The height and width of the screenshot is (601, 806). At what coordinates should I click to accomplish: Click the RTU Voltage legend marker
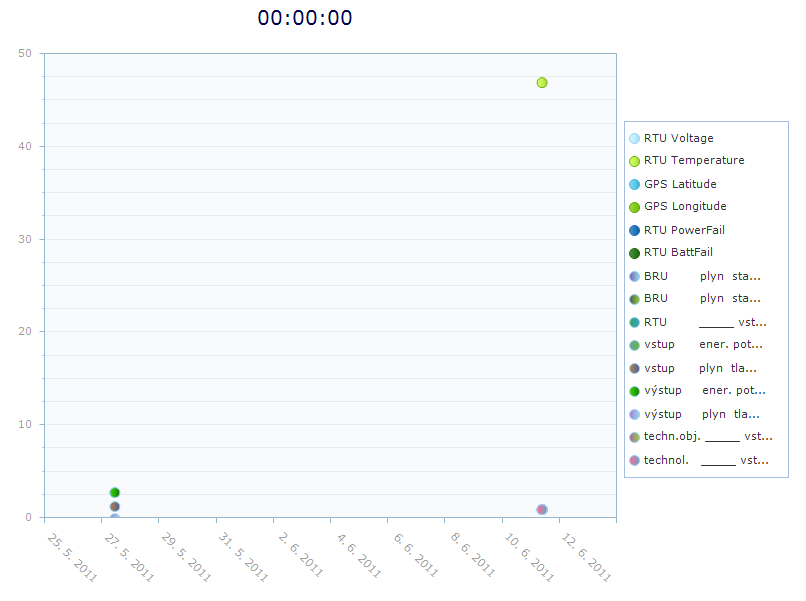pos(634,138)
